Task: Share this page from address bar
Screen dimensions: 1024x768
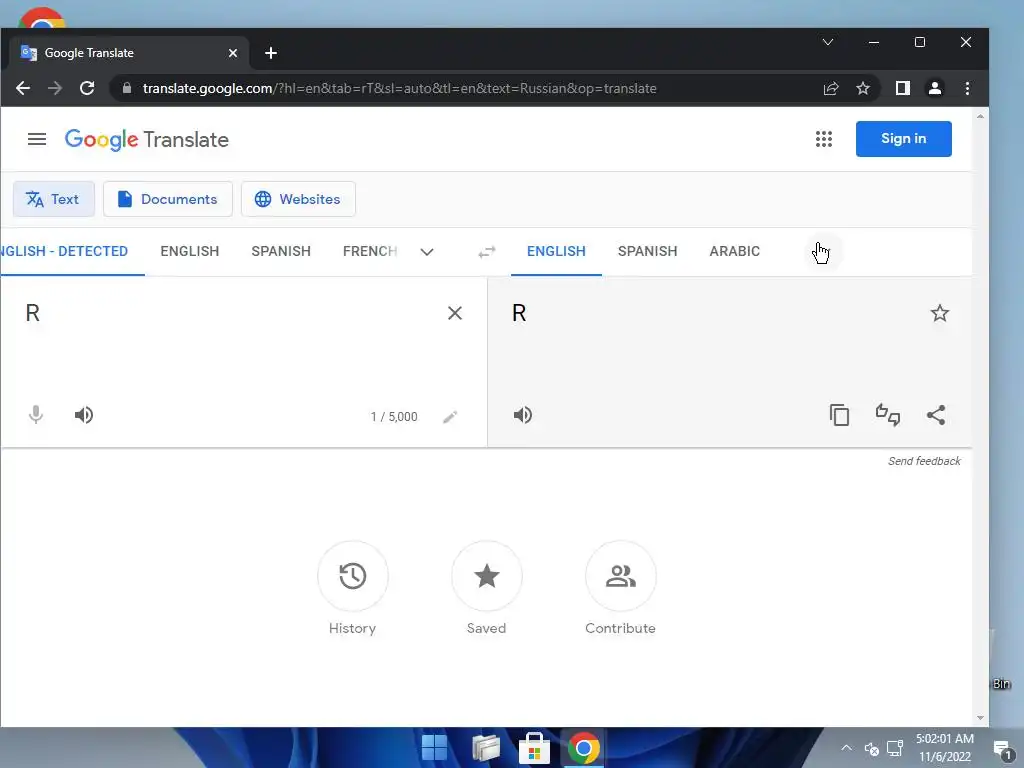Action: click(x=831, y=88)
